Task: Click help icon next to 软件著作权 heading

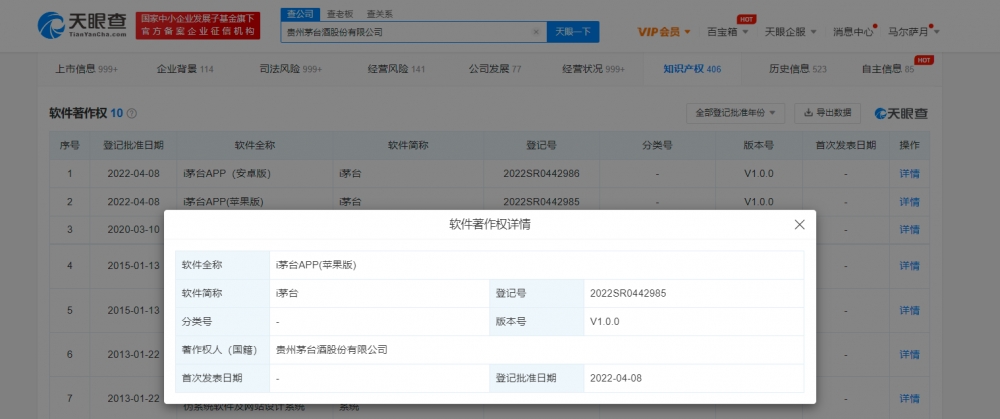Action: coord(132,114)
